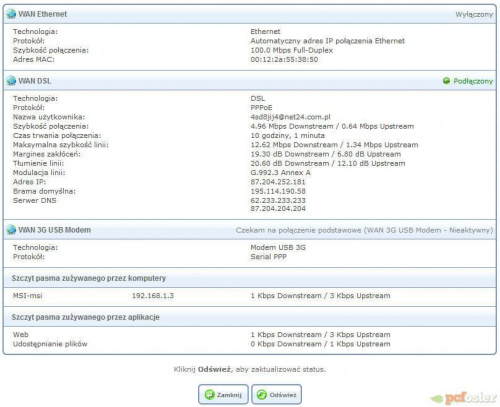This screenshot has width=500, height=407.
Task: Select the MSI-msi computer entry
Action: [x=28, y=296]
